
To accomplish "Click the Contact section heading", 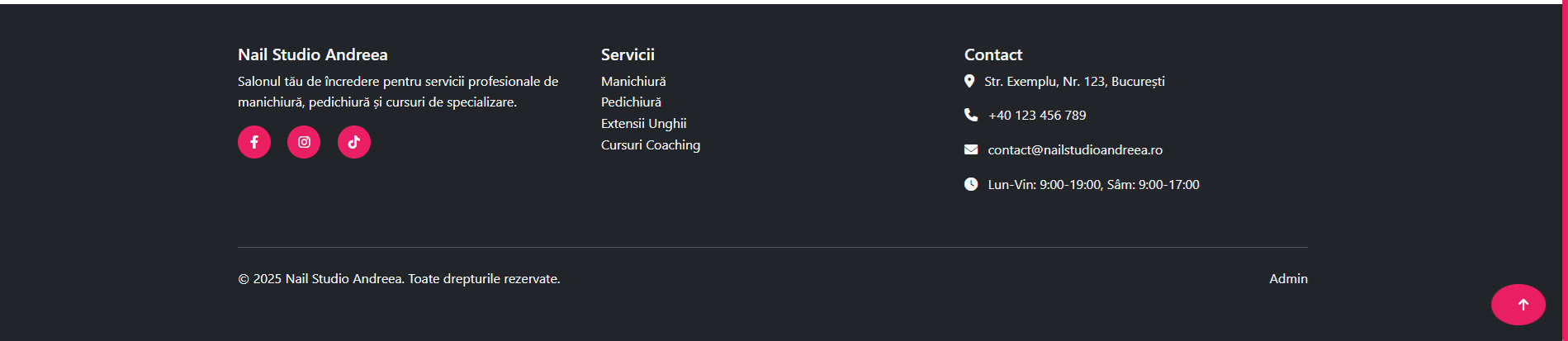I will (992, 54).
